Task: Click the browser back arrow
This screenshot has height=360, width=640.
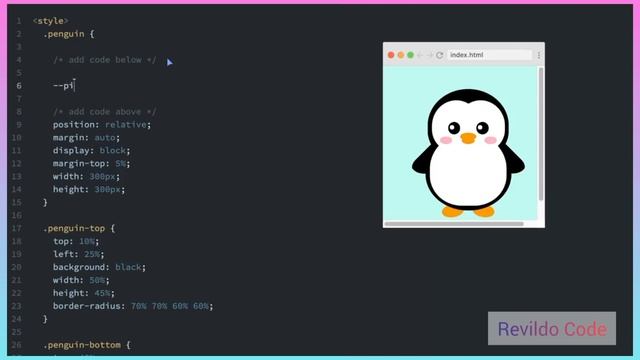Action: click(x=420, y=55)
